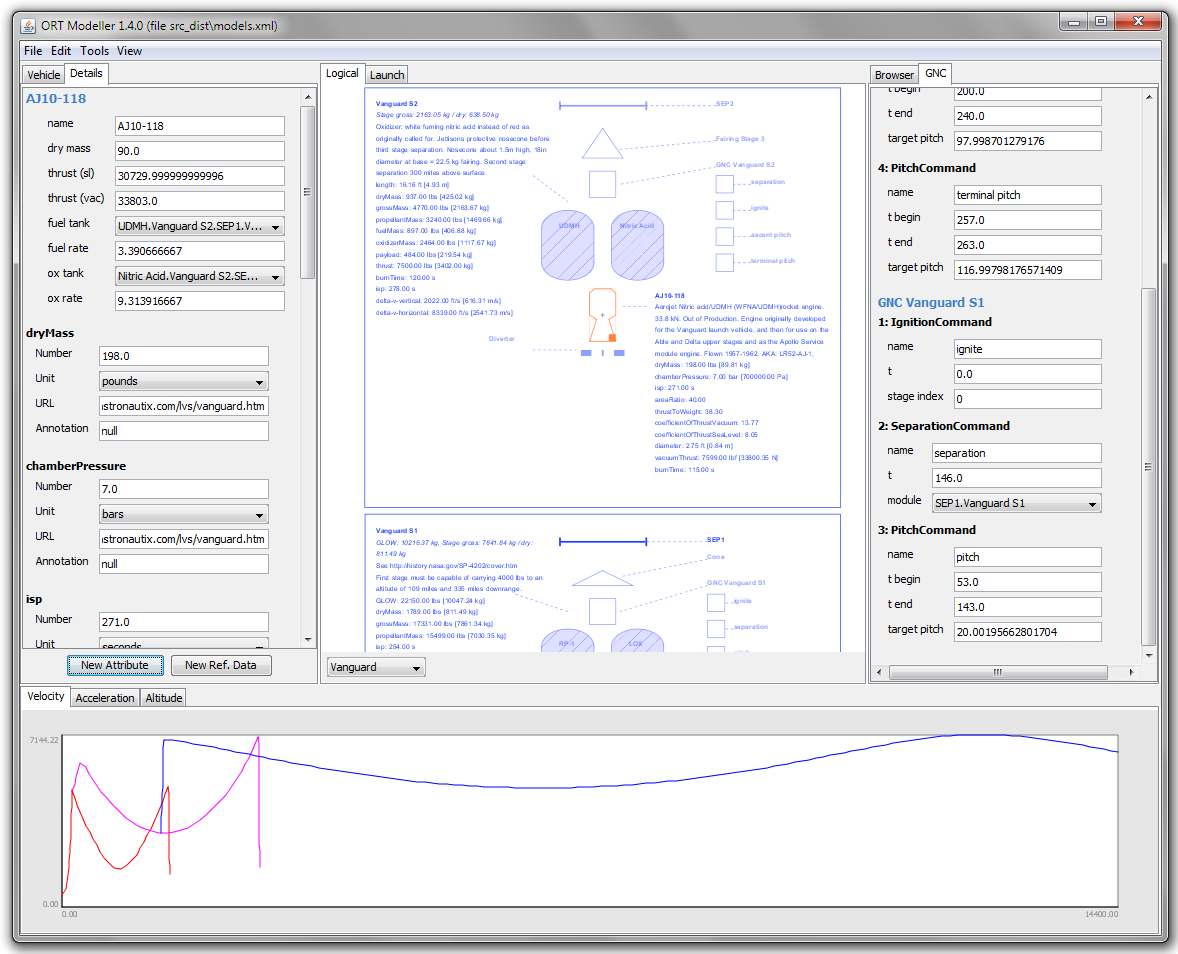Open the View menu
Viewport: 1178px width, 954px height.
128,50
